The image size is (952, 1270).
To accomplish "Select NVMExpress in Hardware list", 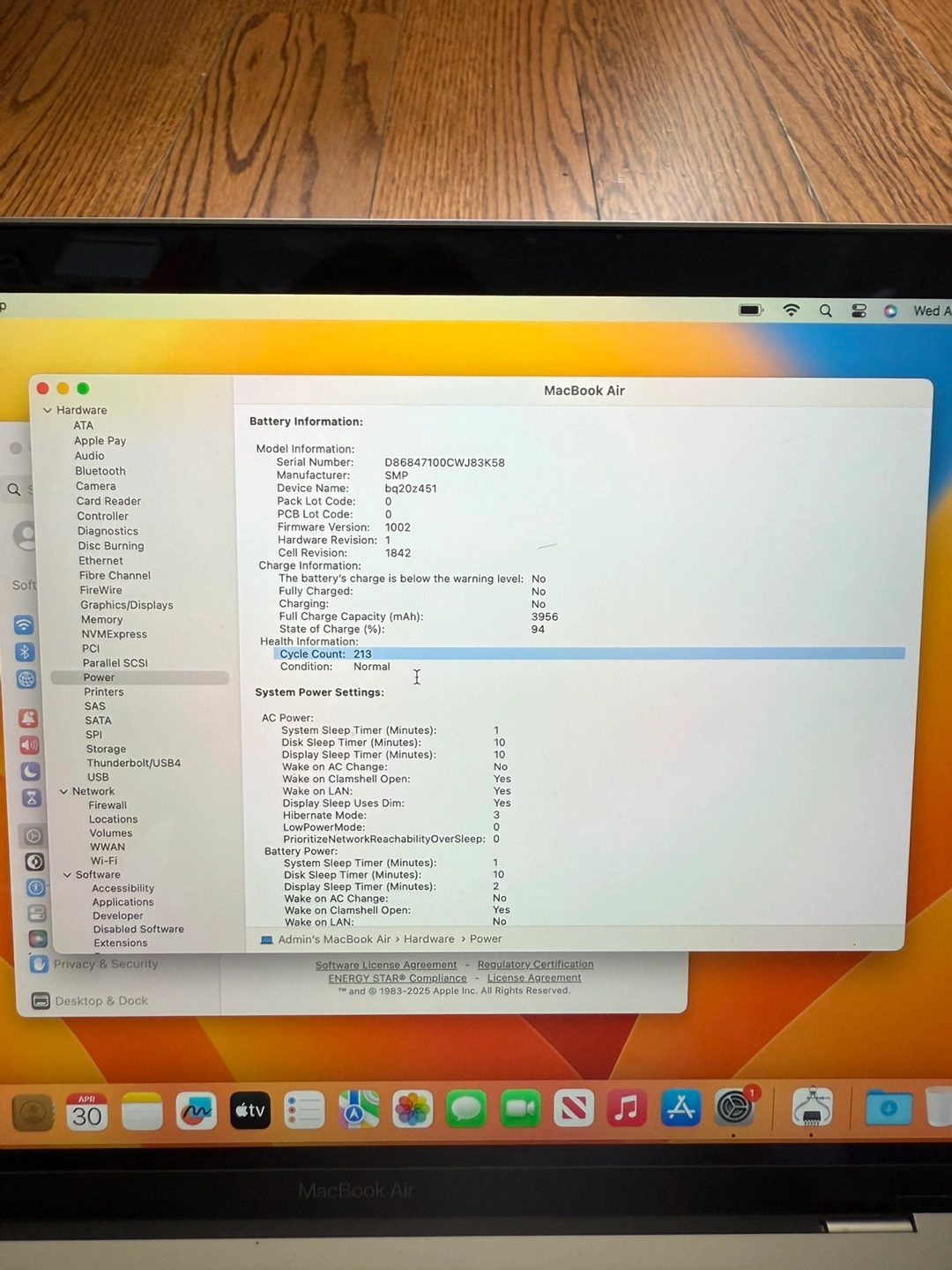I will tap(115, 634).
